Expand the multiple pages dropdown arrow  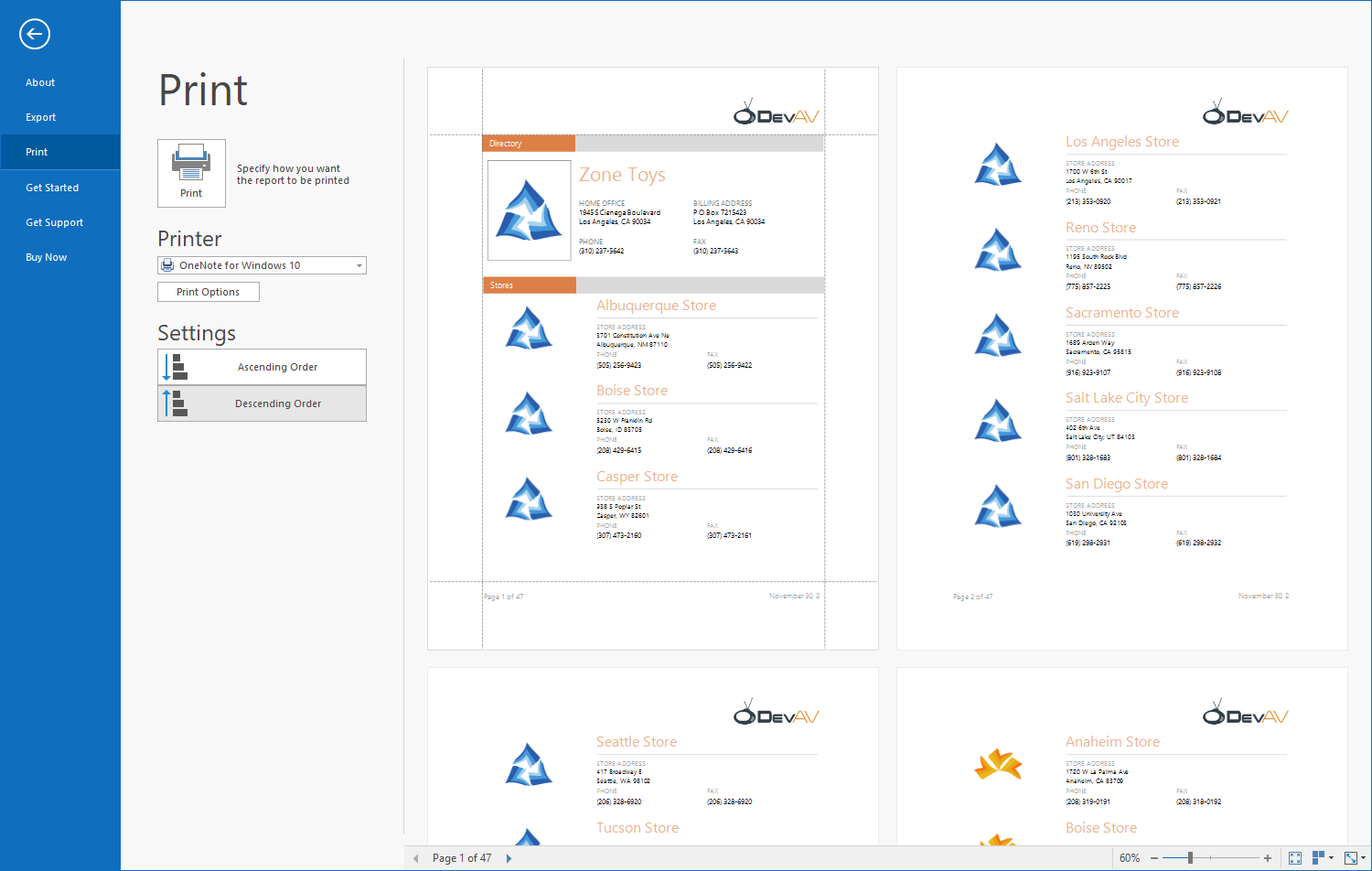pyautogui.click(x=1331, y=858)
